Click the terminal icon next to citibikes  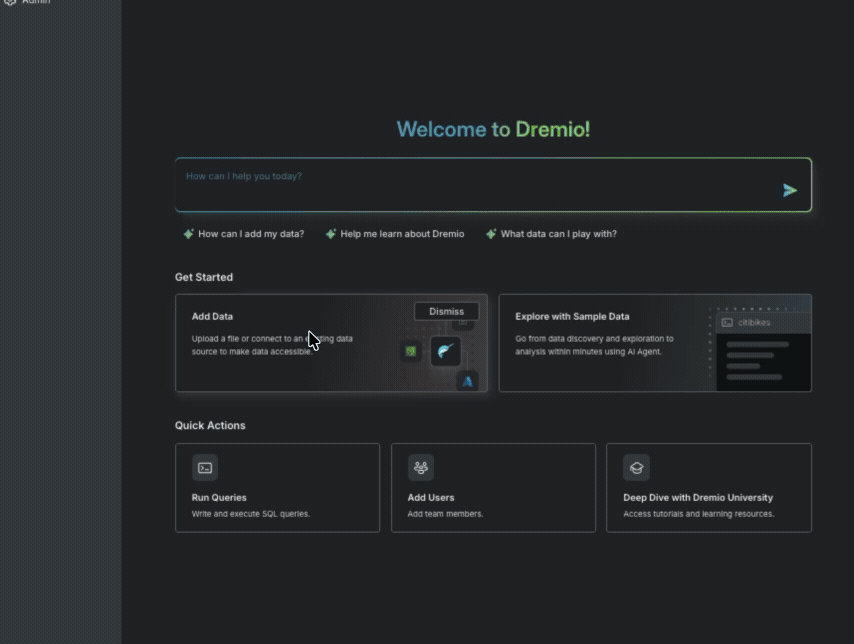click(727, 323)
